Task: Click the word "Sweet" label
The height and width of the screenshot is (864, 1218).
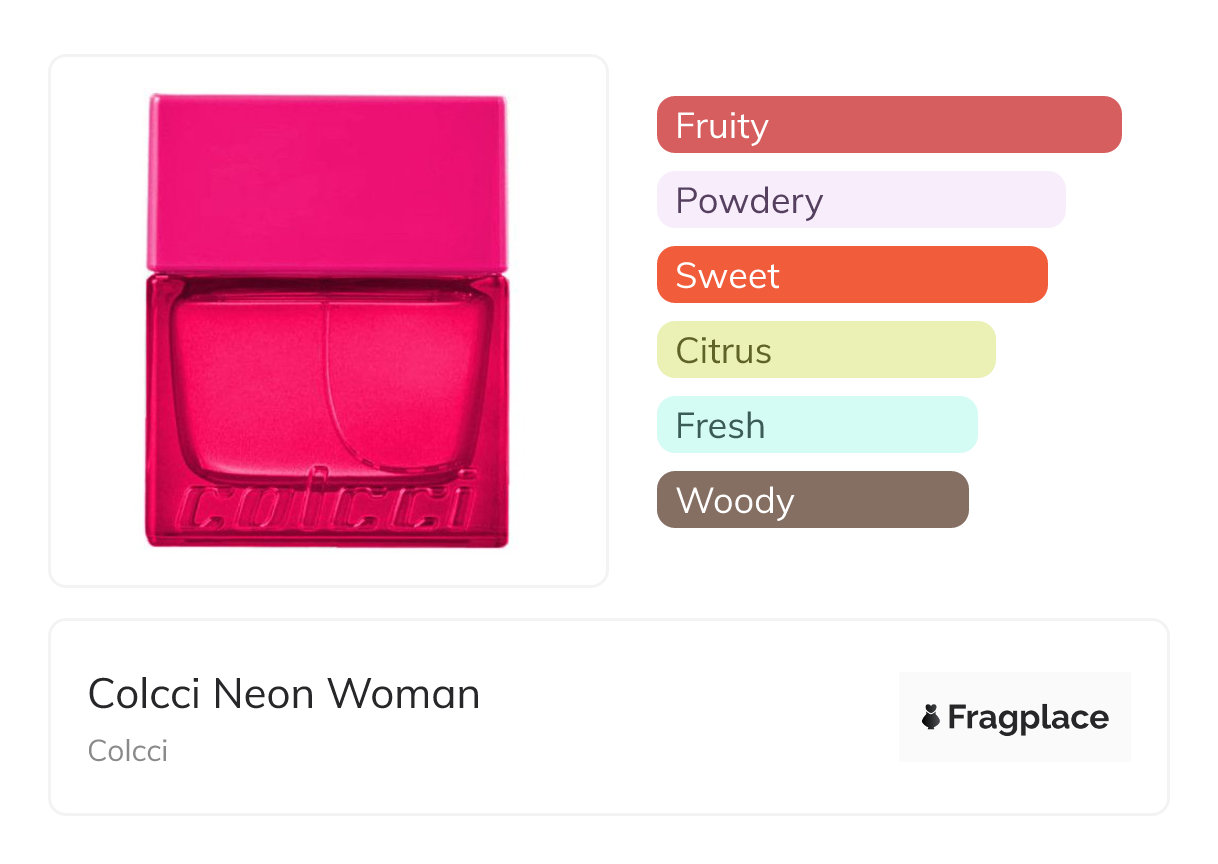Action: tap(727, 276)
